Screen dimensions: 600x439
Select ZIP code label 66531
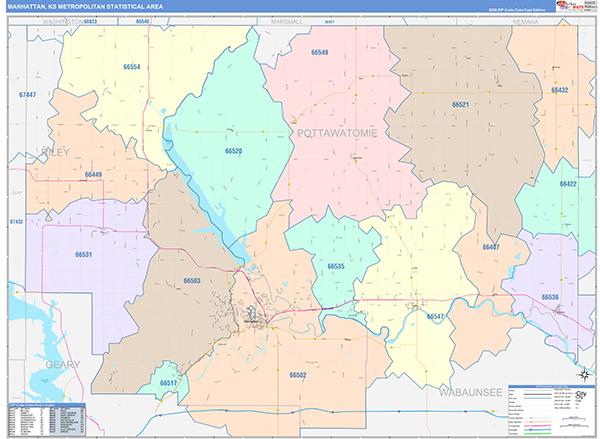83,255
